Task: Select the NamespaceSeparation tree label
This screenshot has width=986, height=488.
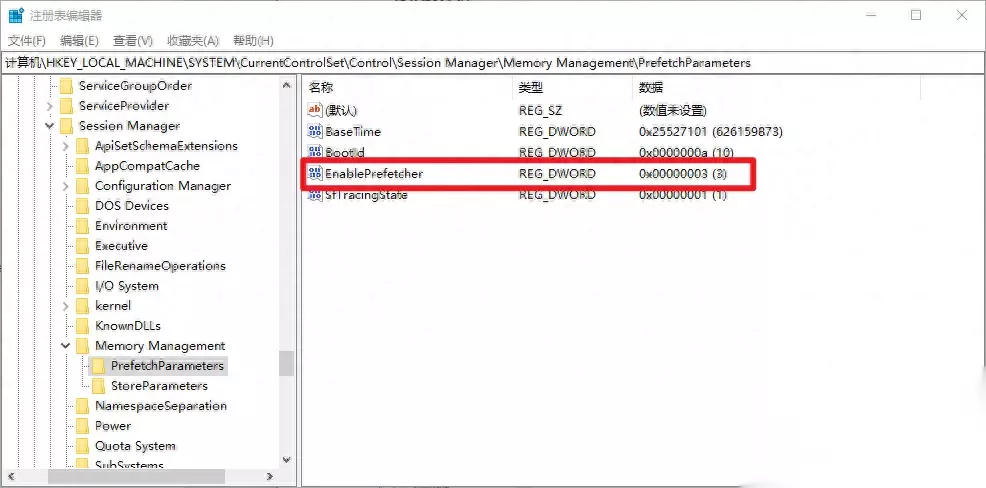Action: pos(161,406)
